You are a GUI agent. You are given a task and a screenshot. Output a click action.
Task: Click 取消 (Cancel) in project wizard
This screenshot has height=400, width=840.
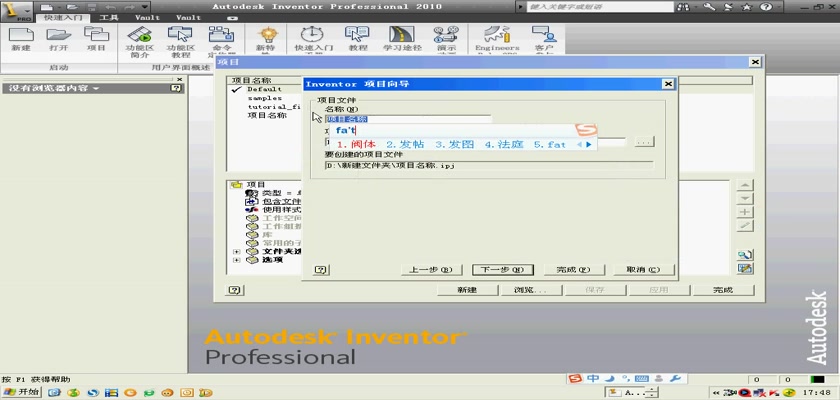click(x=644, y=269)
